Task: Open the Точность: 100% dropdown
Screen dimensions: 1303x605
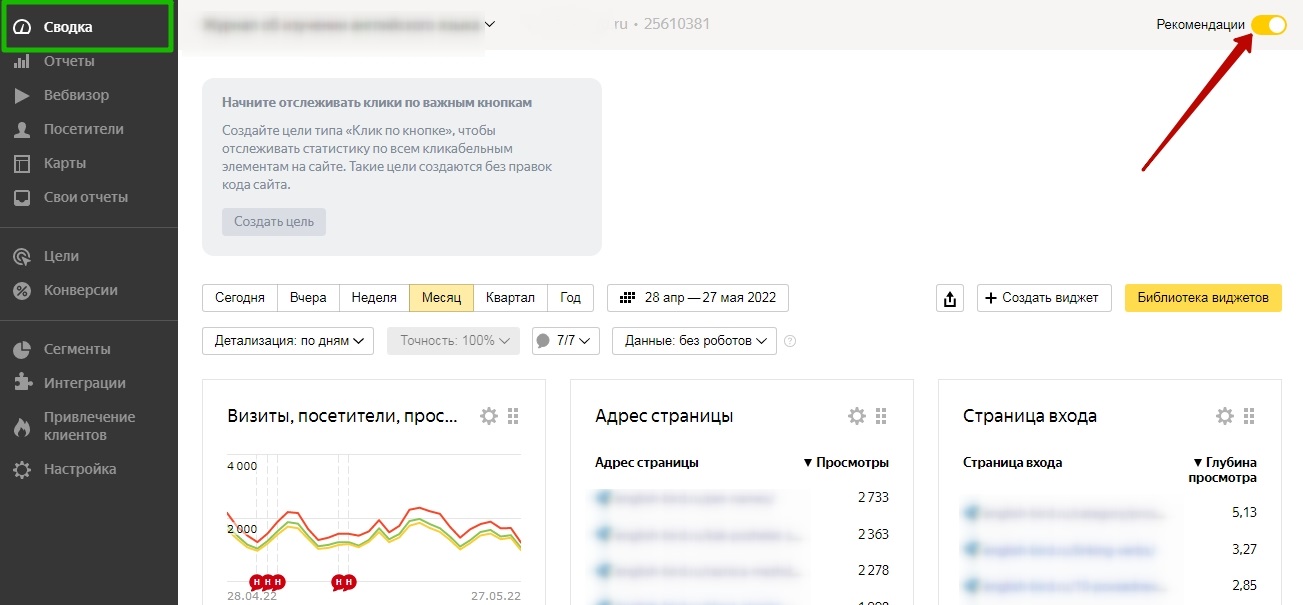Action: click(x=454, y=341)
